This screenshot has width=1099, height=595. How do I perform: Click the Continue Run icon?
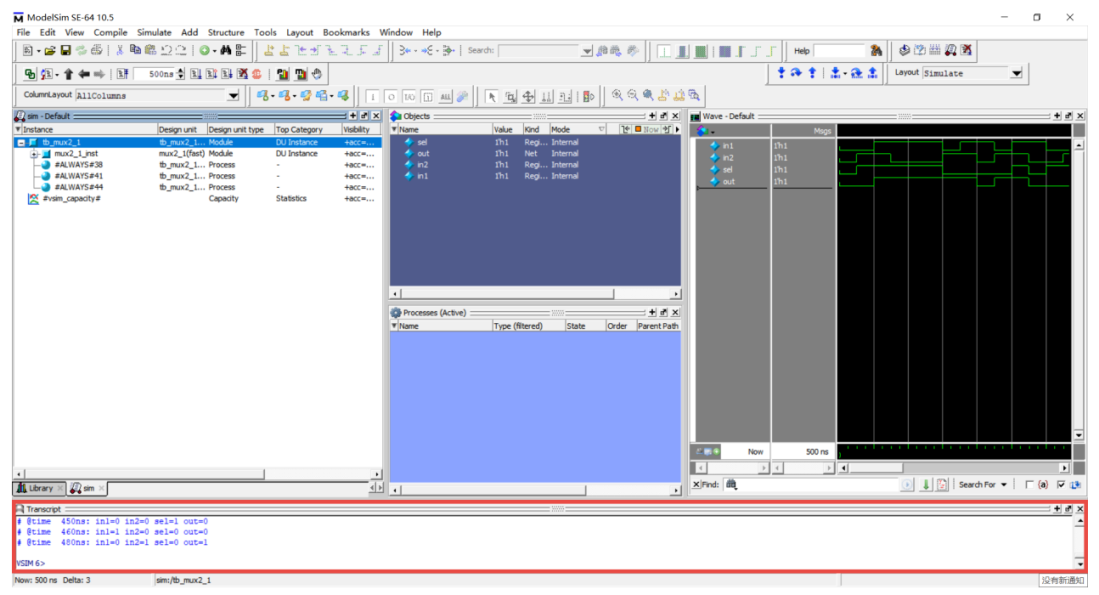pyautogui.click(x=212, y=74)
